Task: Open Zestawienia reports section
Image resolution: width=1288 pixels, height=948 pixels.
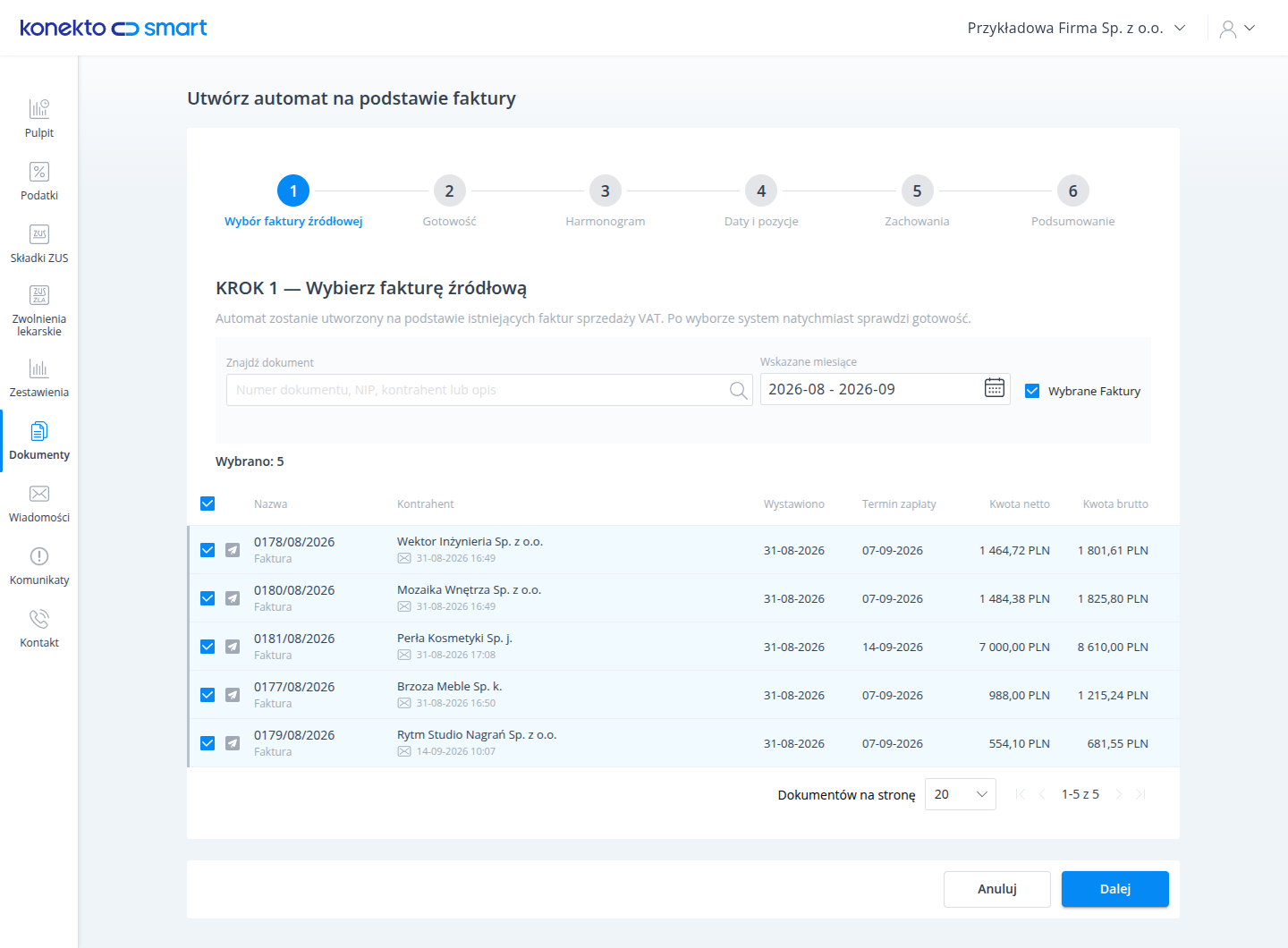Action: (39, 378)
